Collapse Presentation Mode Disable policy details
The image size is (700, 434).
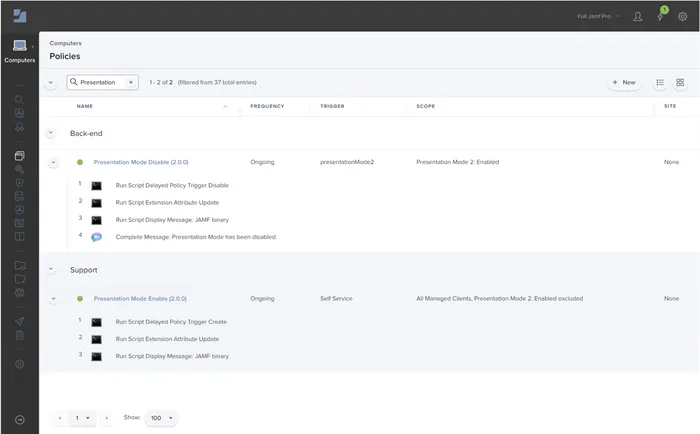(53, 162)
